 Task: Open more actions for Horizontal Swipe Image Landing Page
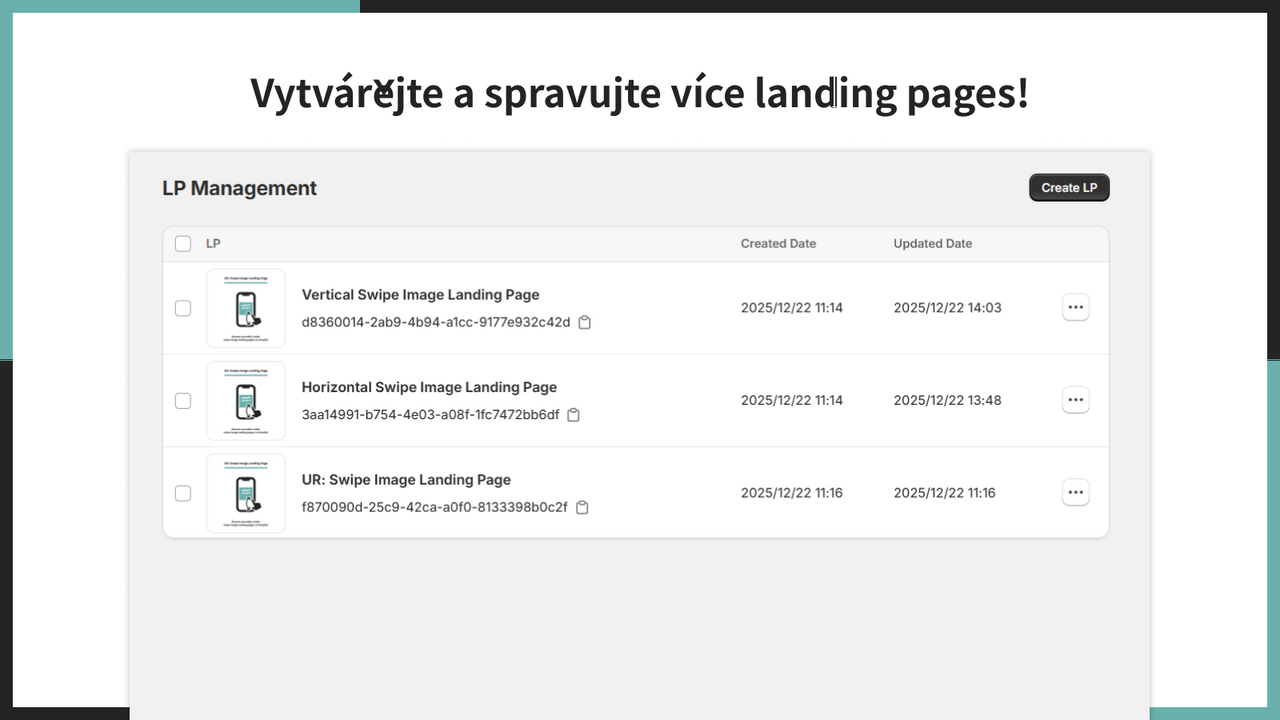tap(1075, 400)
